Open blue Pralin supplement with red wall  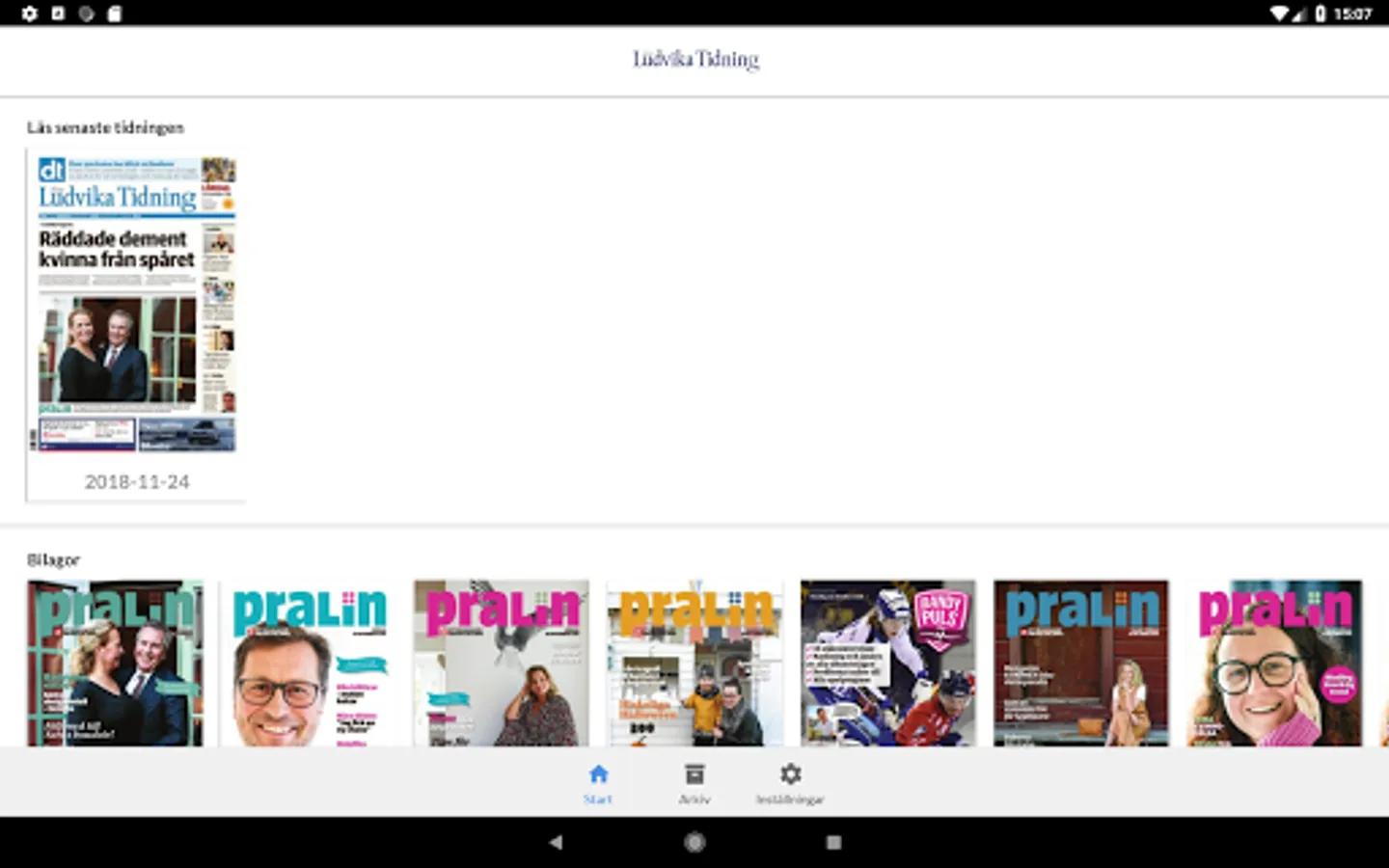pyautogui.click(x=1081, y=663)
